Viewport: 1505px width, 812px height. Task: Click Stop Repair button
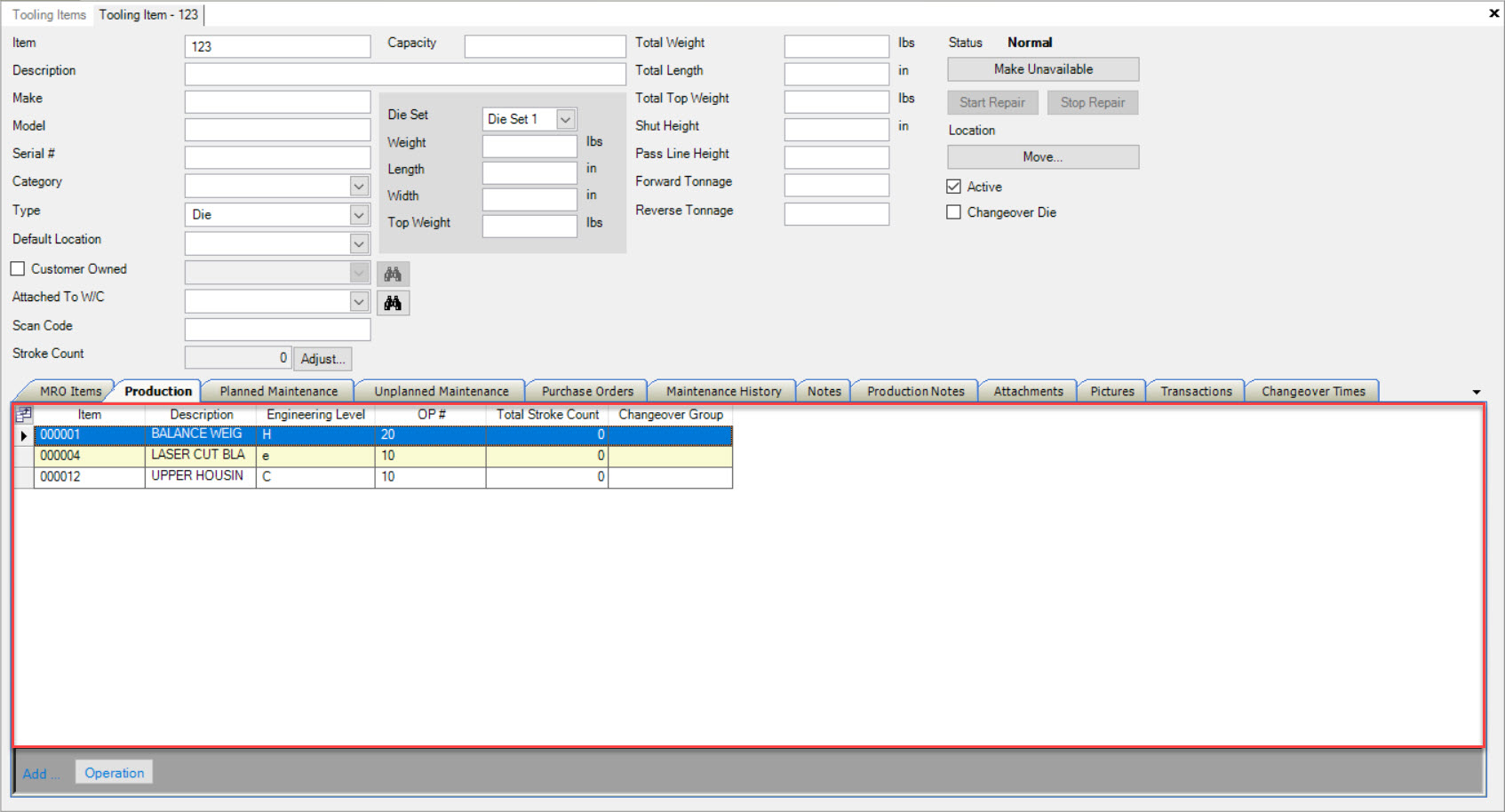(1093, 102)
